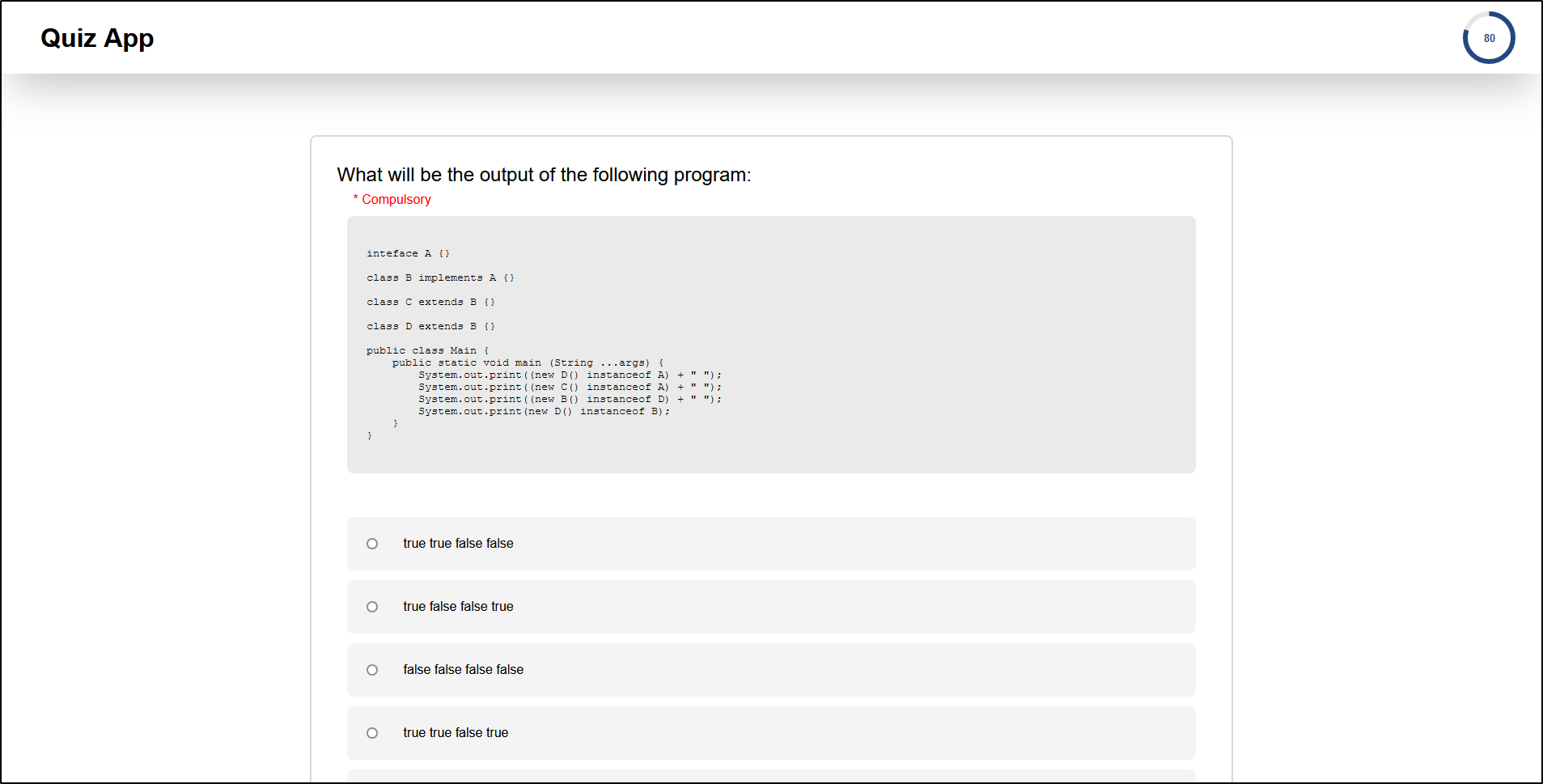This screenshot has height=784, width=1543.
Task: Click the 'new D() instanceof A' print line
Action: coord(570,375)
